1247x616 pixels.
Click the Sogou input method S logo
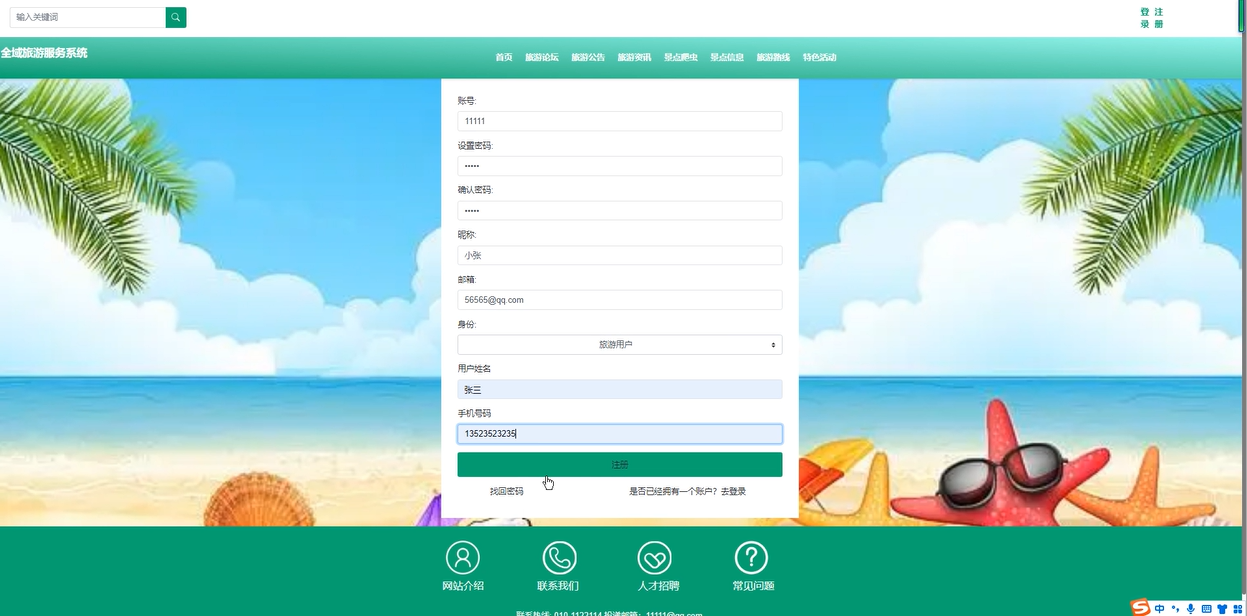(1140, 607)
